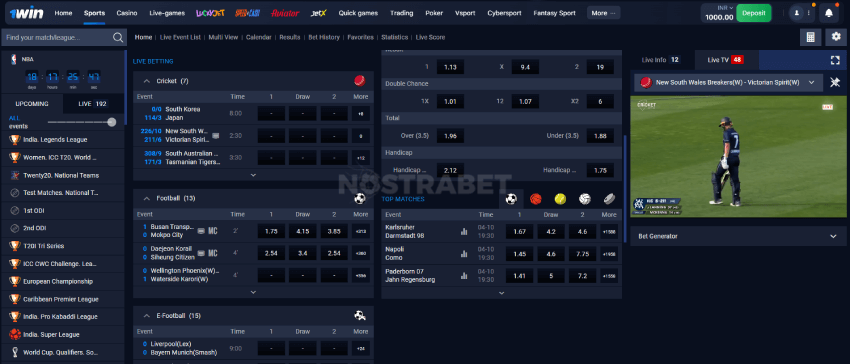The image size is (850, 364).
Task: Open Cybersport section
Action: click(505, 13)
